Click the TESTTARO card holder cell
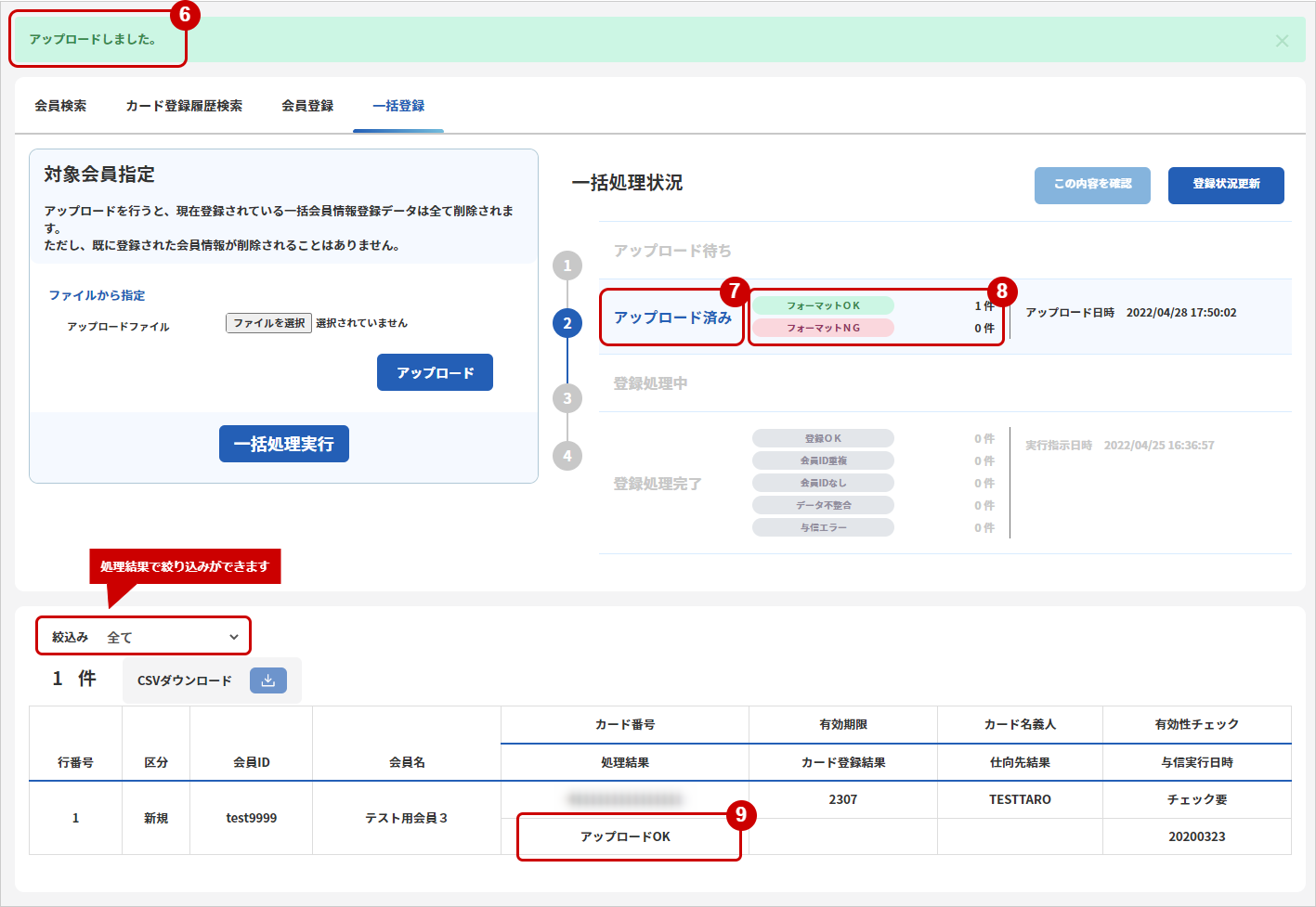Viewport: 1316px width, 907px height. 1020,799
